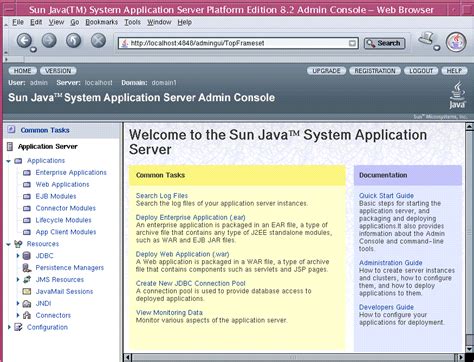The height and width of the screenshot is (362, 474).
Task: Expand the Configuration tree node
Action: (x=9, y=327)
